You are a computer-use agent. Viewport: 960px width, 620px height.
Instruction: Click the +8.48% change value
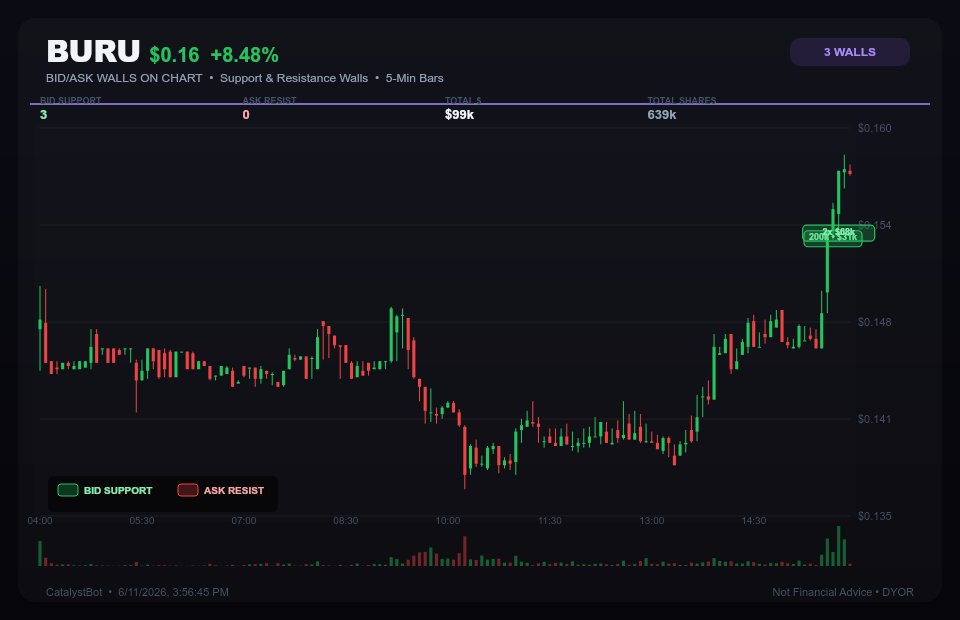(x=244, y=54)
